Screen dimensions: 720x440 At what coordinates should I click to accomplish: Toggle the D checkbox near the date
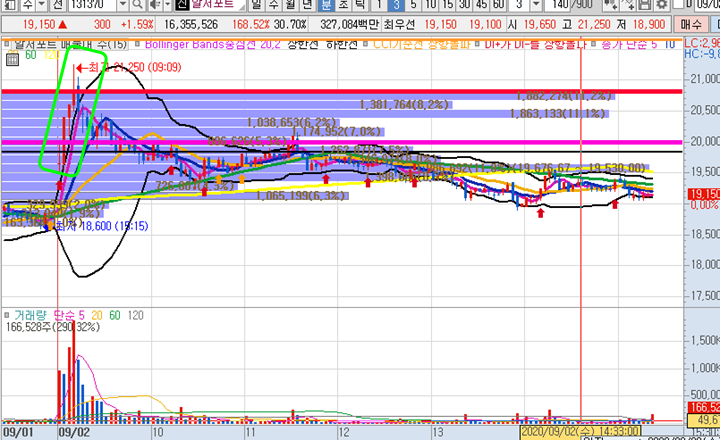click(x=678, y=5)
